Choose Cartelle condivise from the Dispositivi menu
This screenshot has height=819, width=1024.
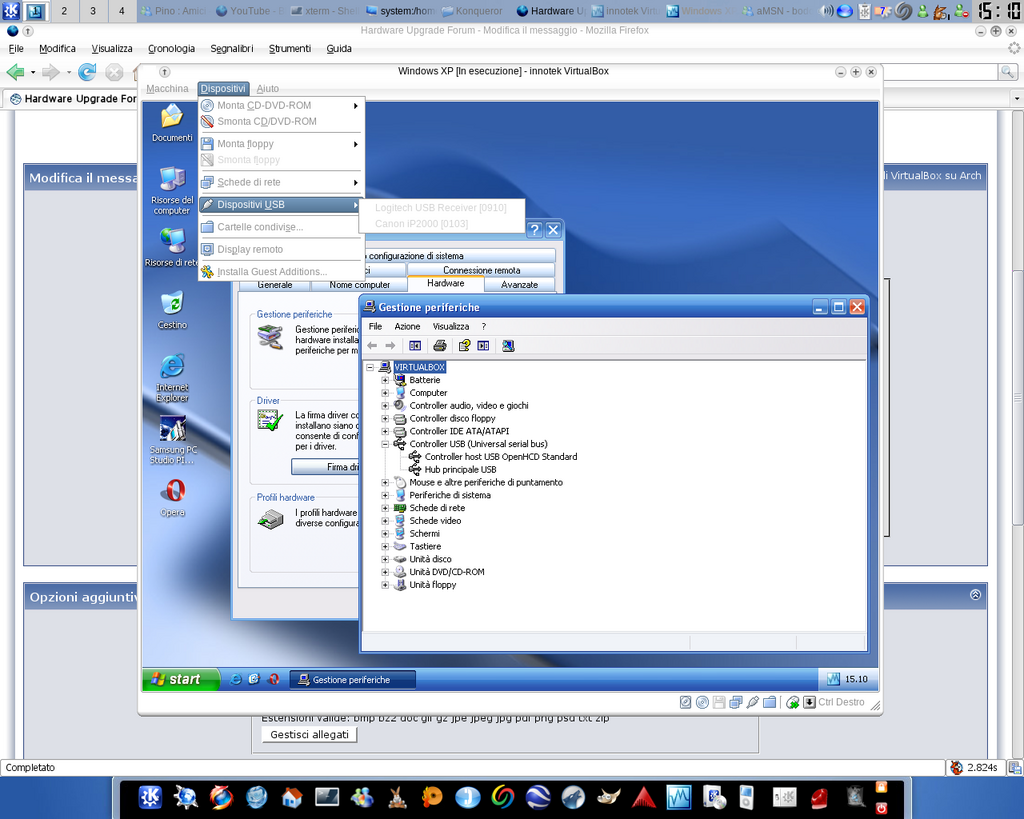pyautogui.click(x=260, y=227)
